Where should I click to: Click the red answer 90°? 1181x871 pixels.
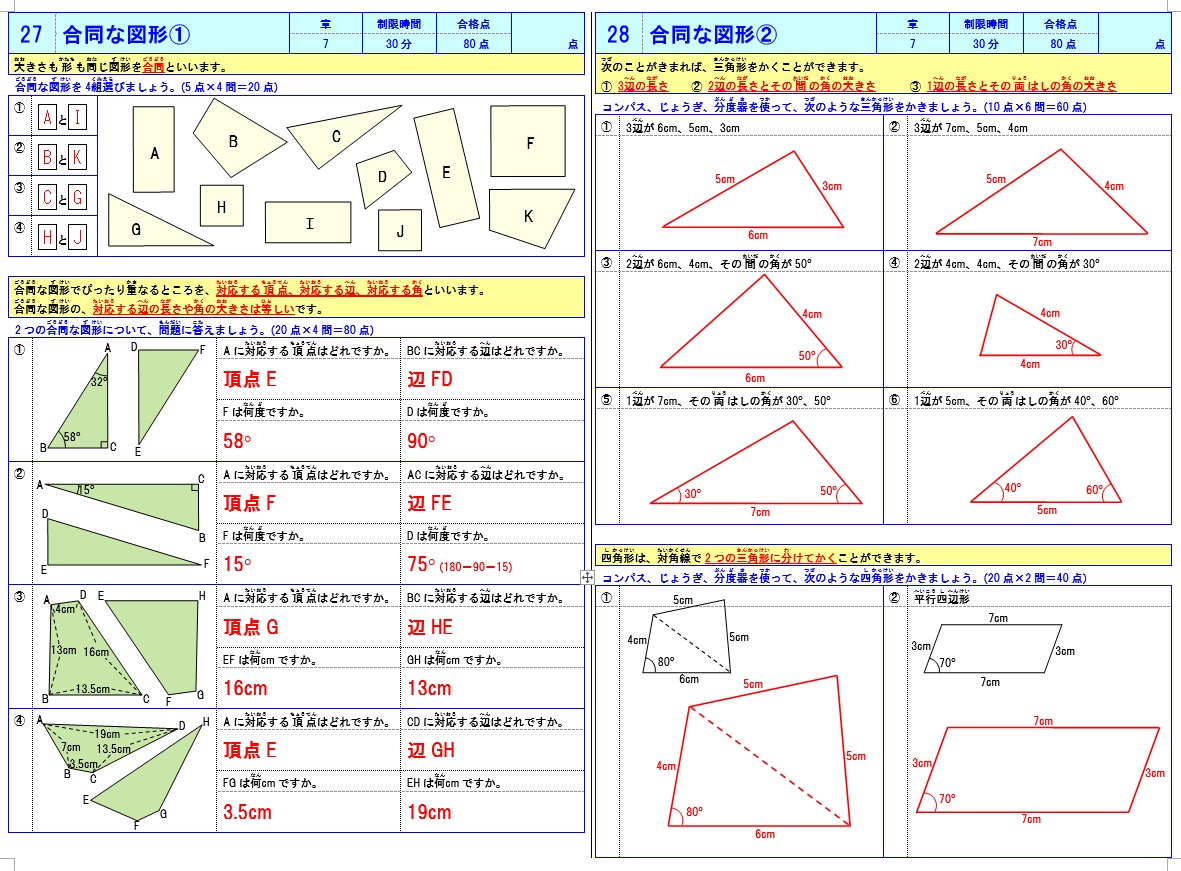click(421, 441)
